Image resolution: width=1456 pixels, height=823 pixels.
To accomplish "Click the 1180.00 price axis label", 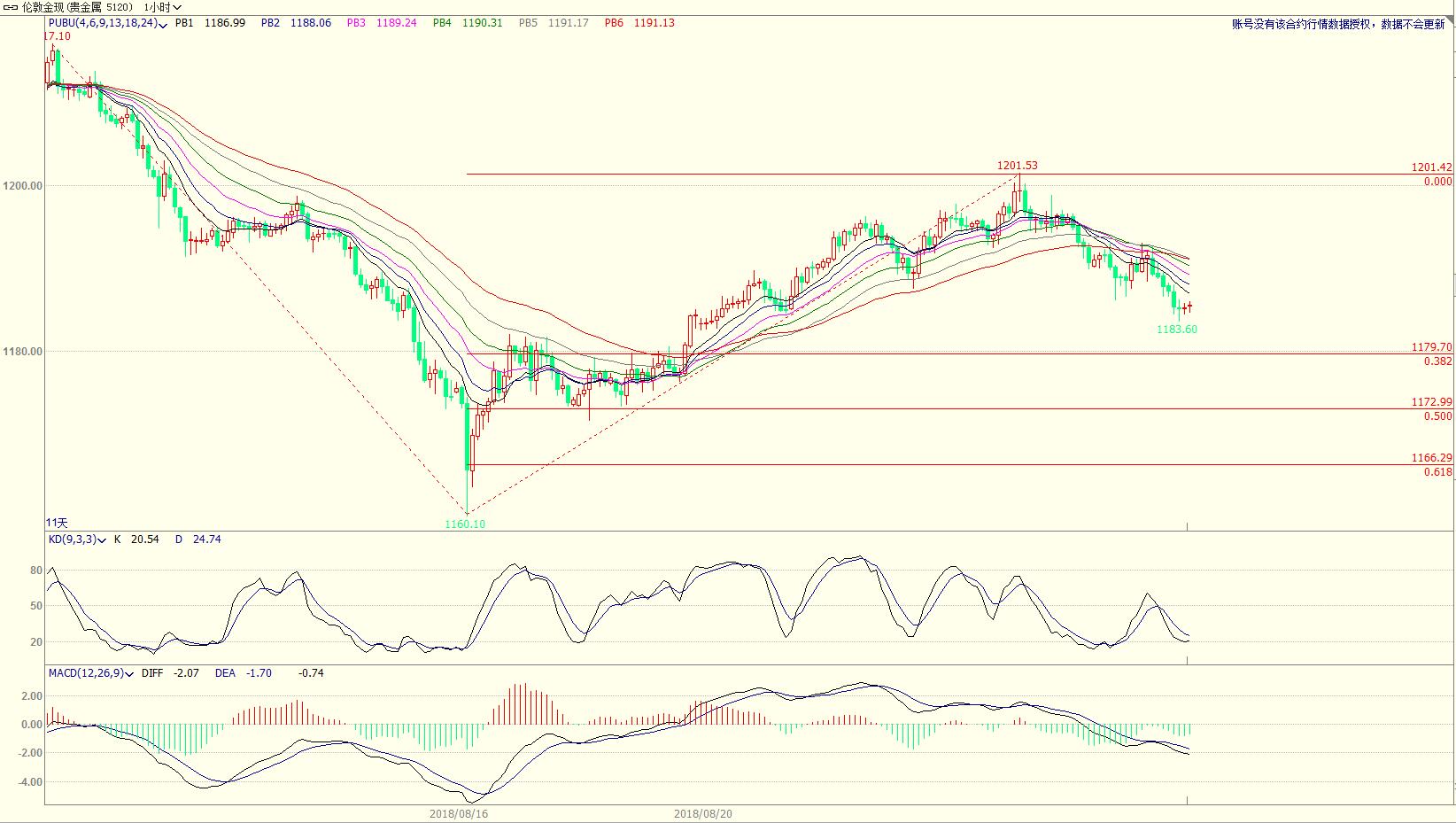I will [22, 352].
